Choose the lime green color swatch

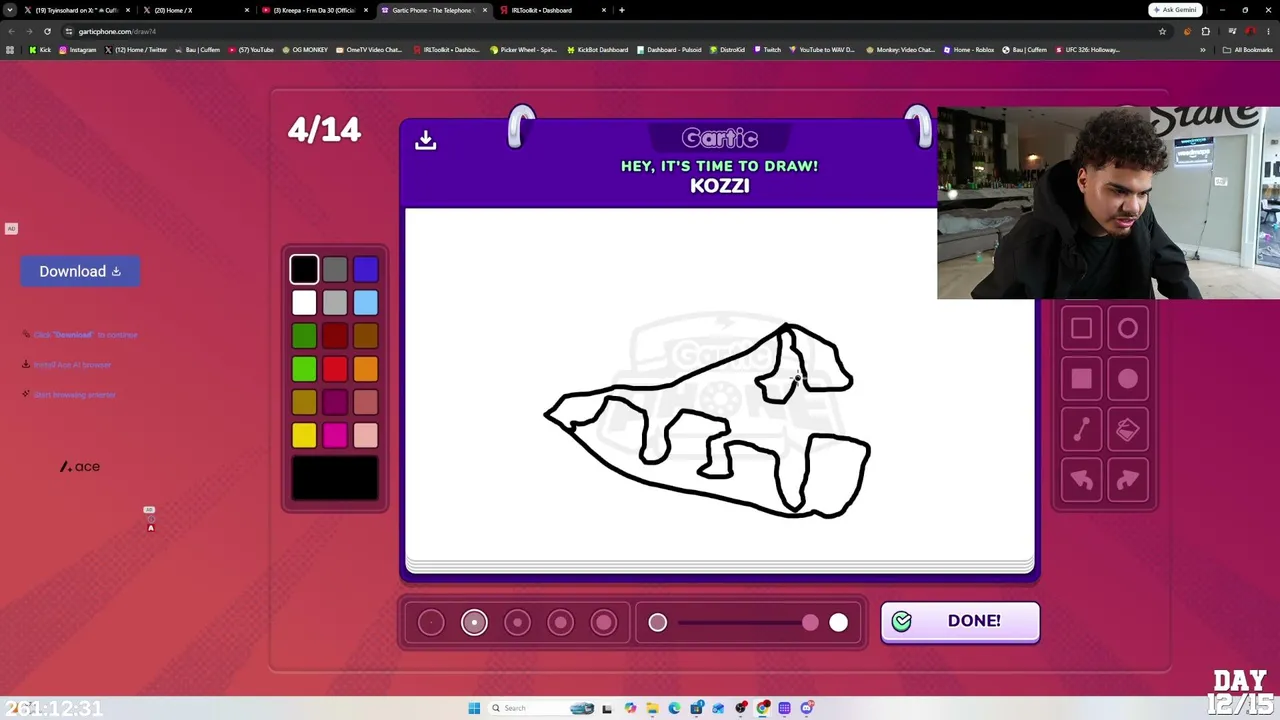(304, 369)
